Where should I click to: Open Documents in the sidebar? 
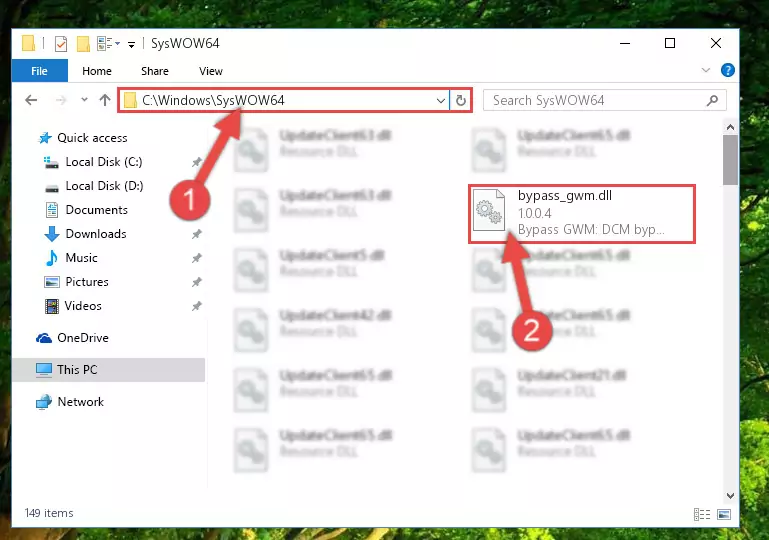coord(97,210)
